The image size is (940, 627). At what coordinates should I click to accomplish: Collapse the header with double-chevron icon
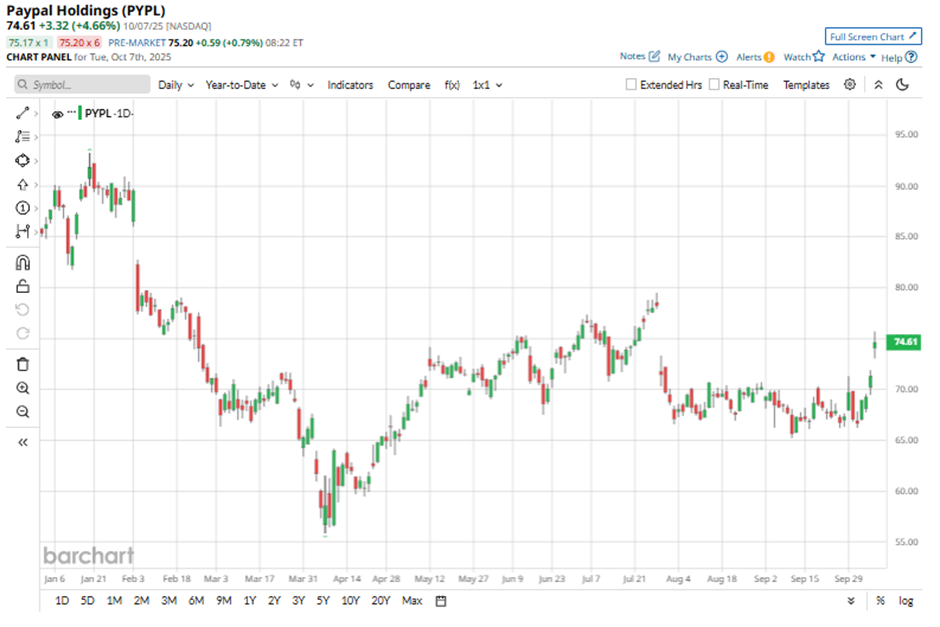tap(878, 85)
